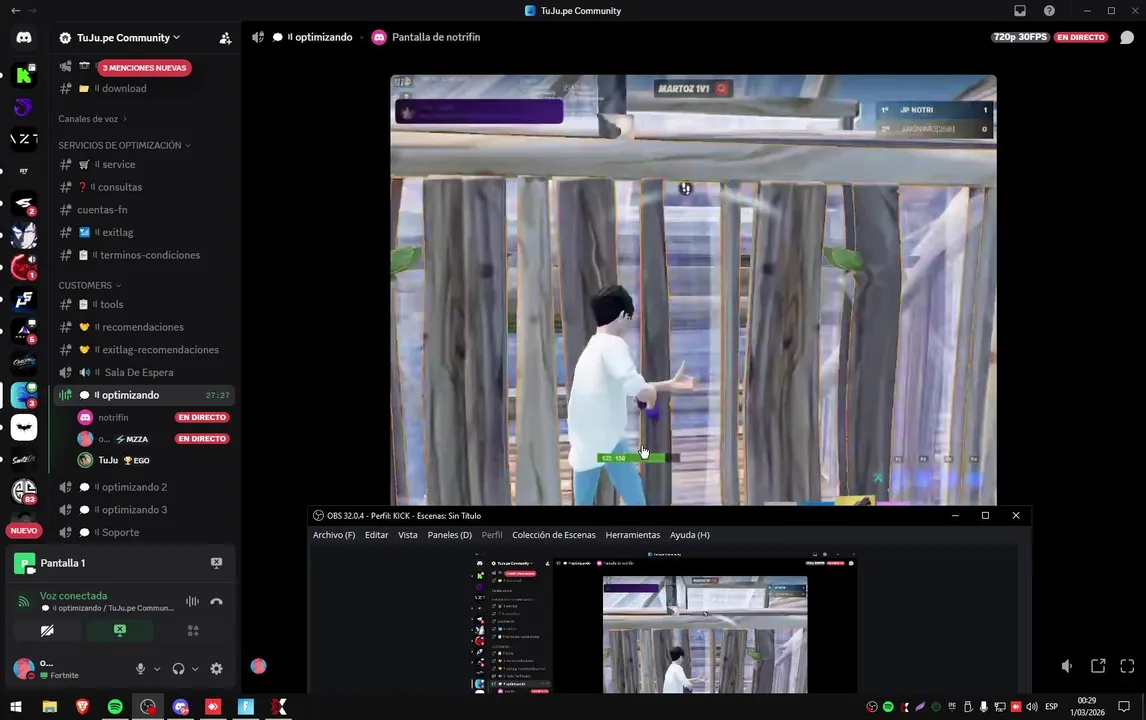
Task: Click 720p 30FPS stream quality badge
Action: pos(1020,37)
